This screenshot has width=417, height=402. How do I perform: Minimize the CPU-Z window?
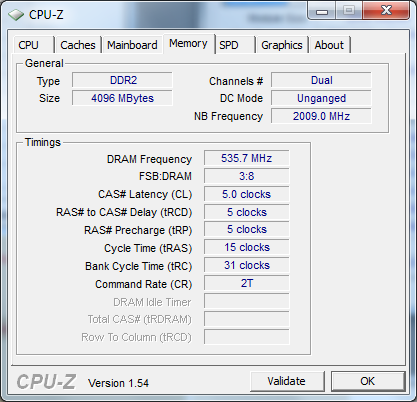[x=322, y=11]
